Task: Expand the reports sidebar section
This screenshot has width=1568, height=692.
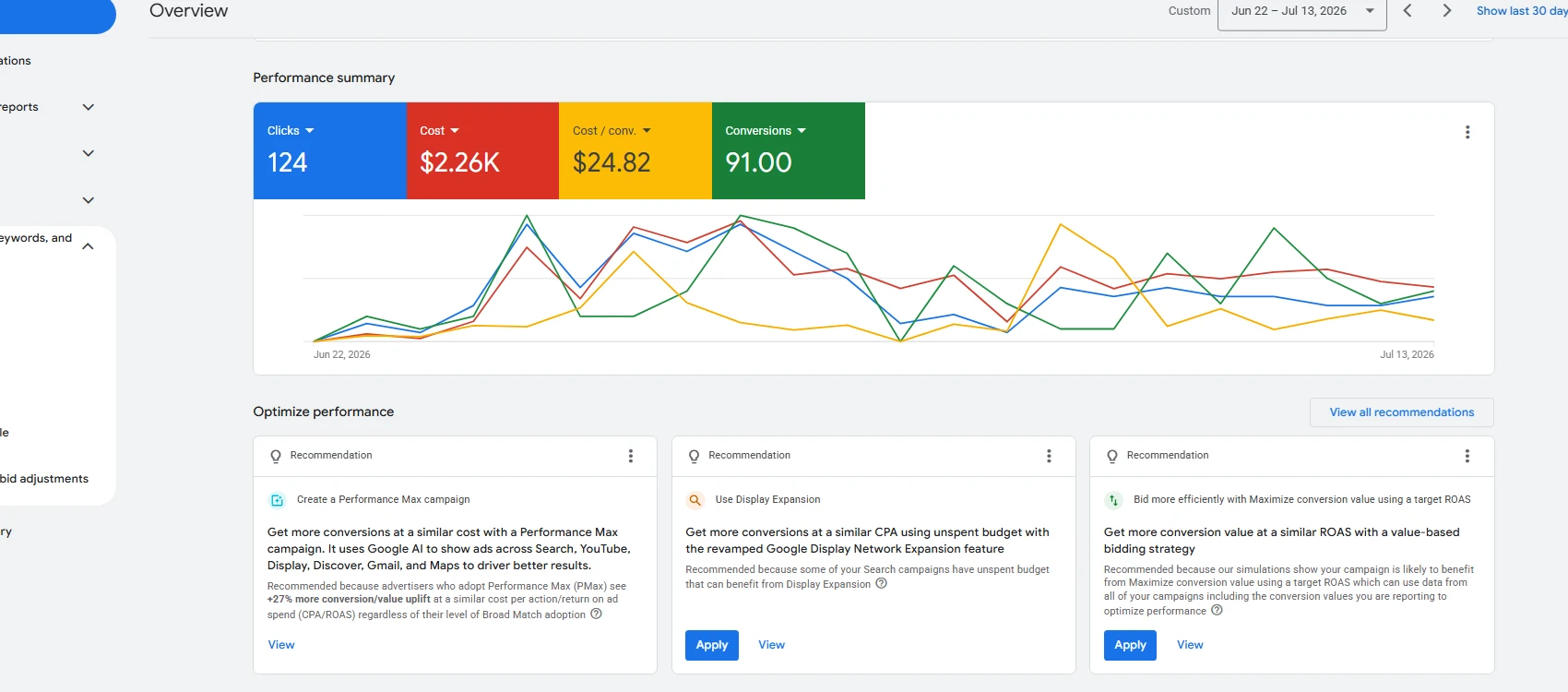Action: click(89, 107)
